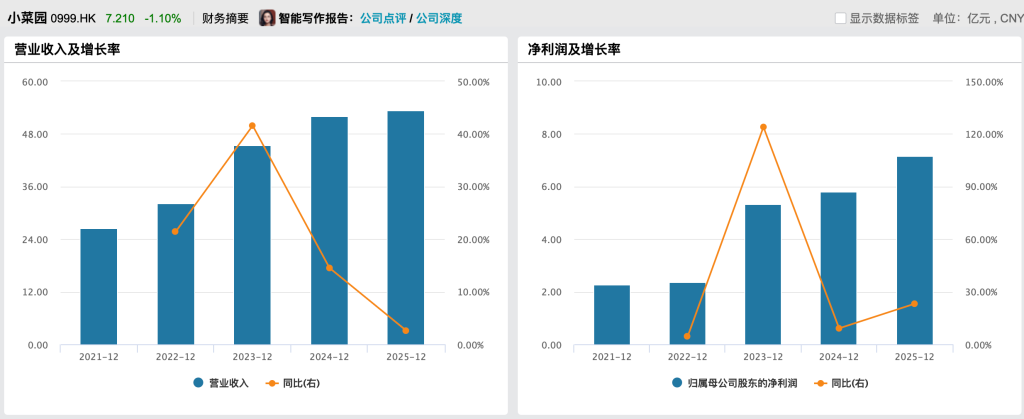Click net profit growth peak point at 2023-12
This screenshot has width=1024, height=419.
click(763, 127)
